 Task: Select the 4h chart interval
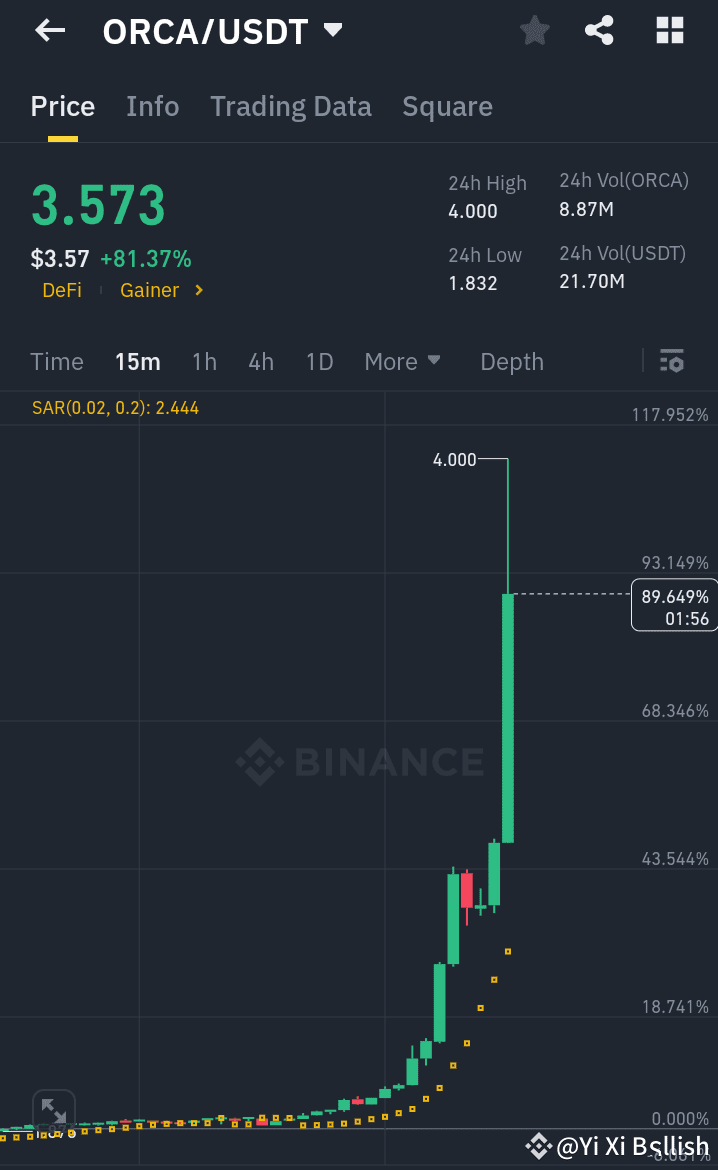point(261,361)
